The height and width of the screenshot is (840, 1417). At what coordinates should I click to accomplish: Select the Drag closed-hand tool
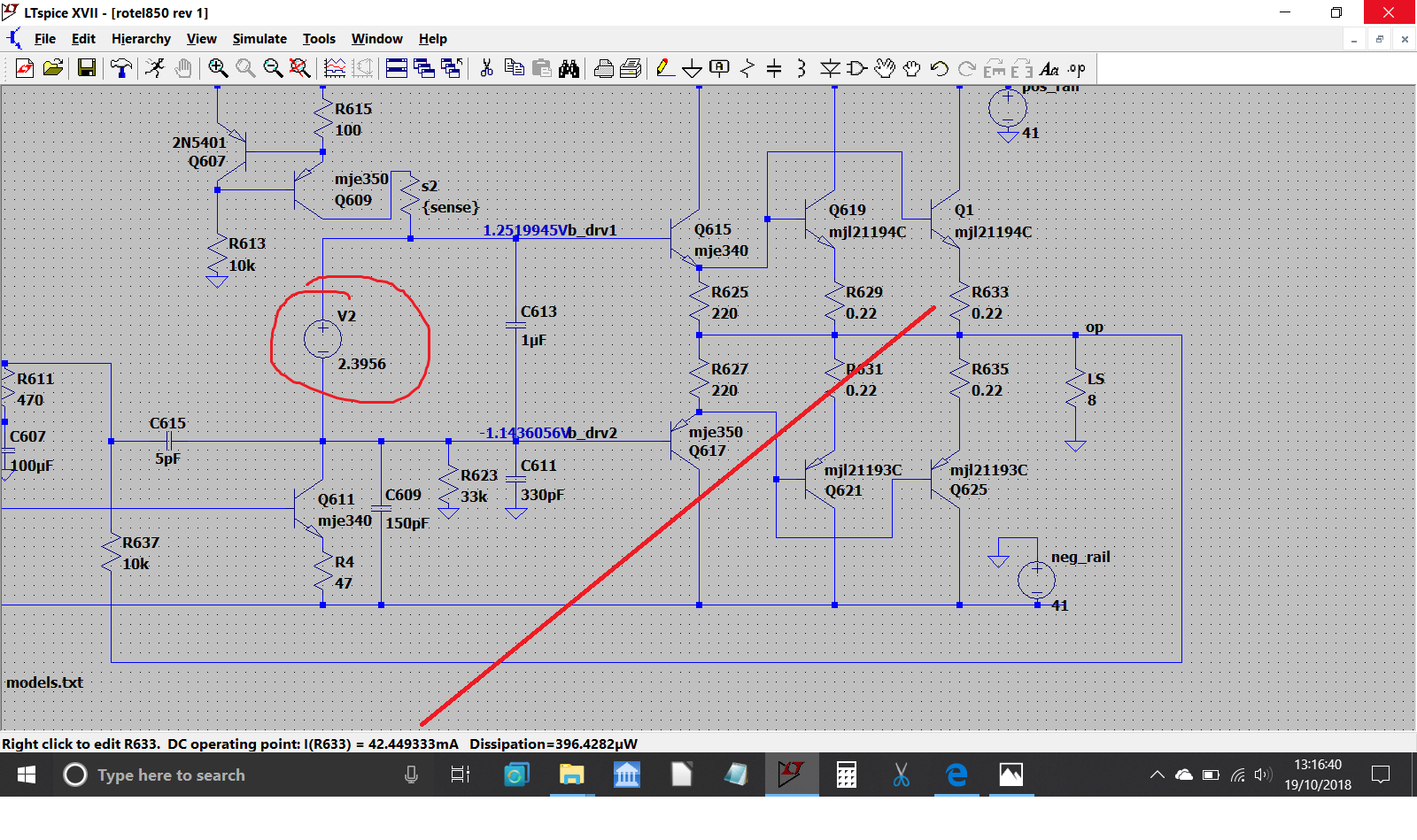click(x=912, y=68)
